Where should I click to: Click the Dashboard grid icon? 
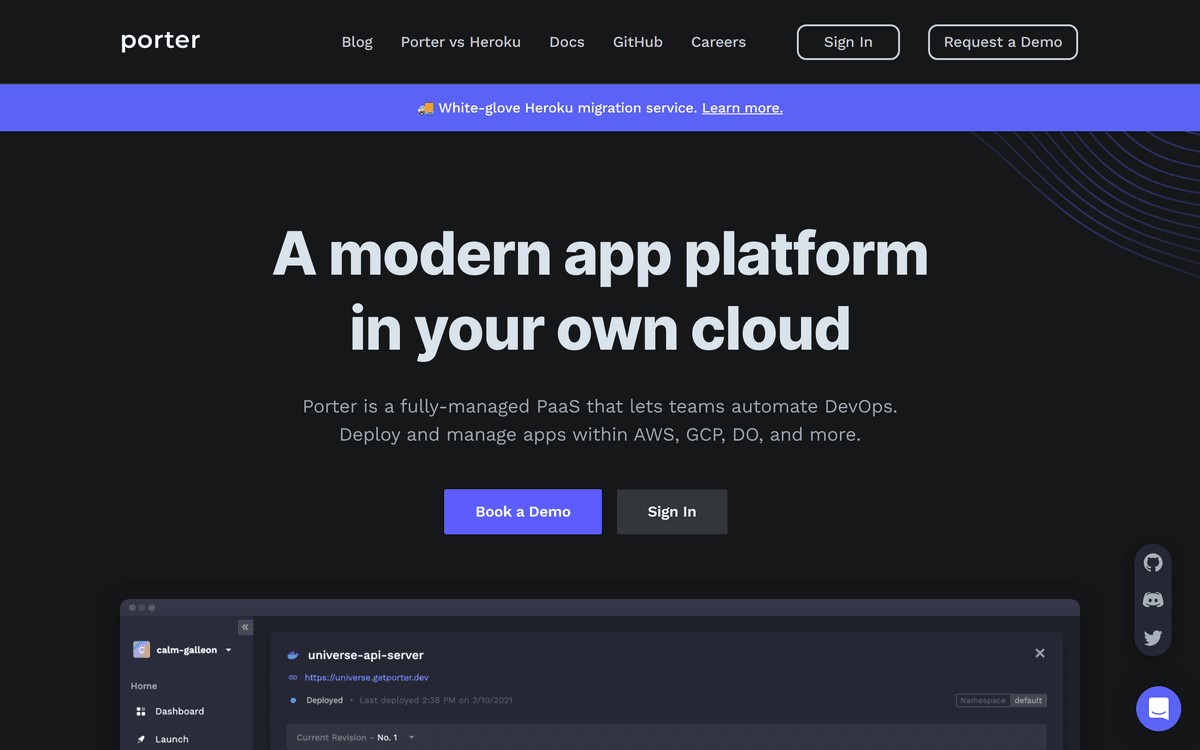(x=141, y=711)
